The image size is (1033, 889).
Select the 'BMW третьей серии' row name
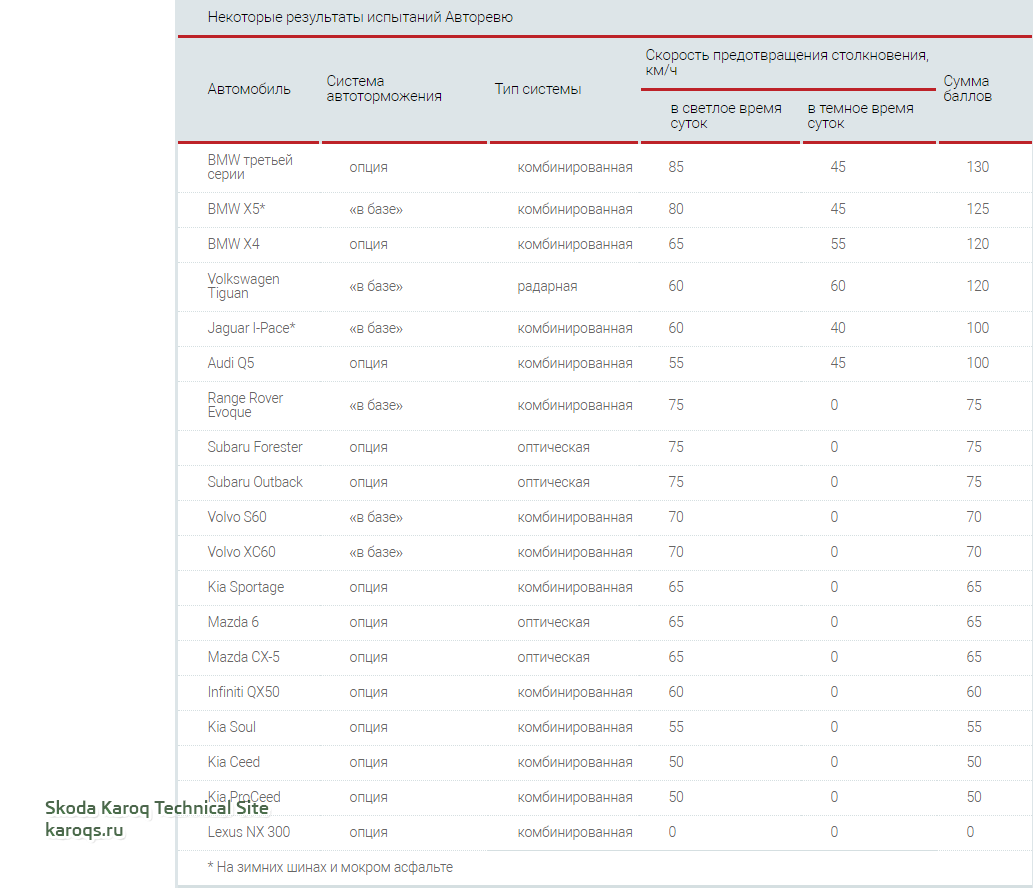250,167
